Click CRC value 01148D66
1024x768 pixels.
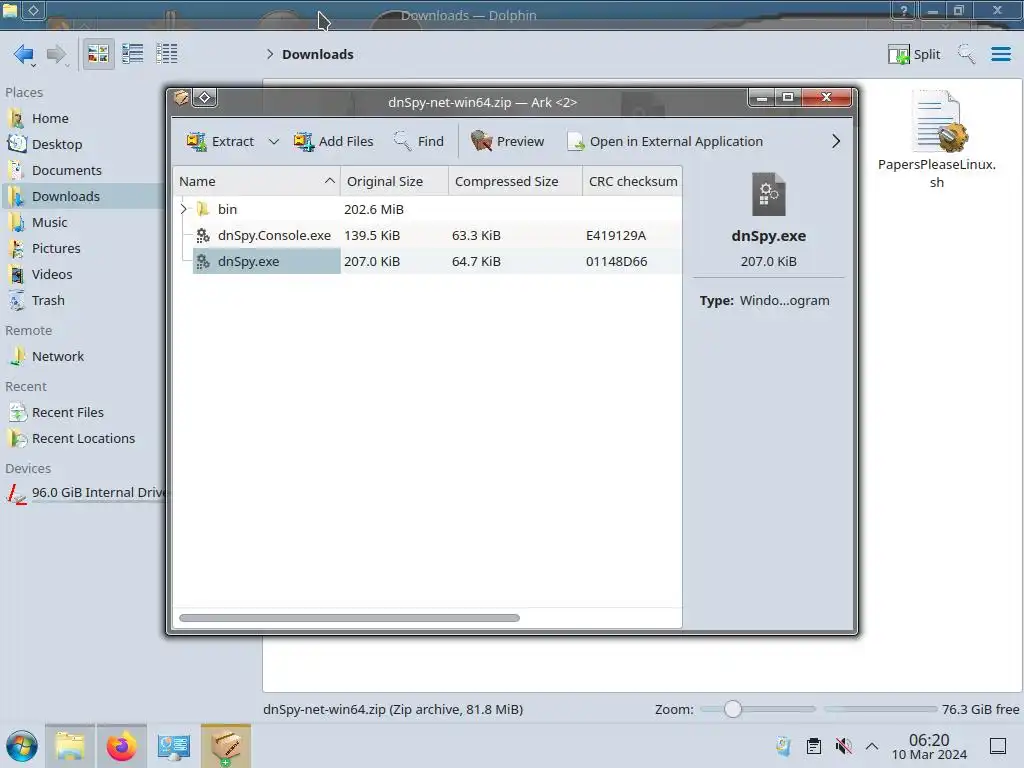(x=616, y=261)
